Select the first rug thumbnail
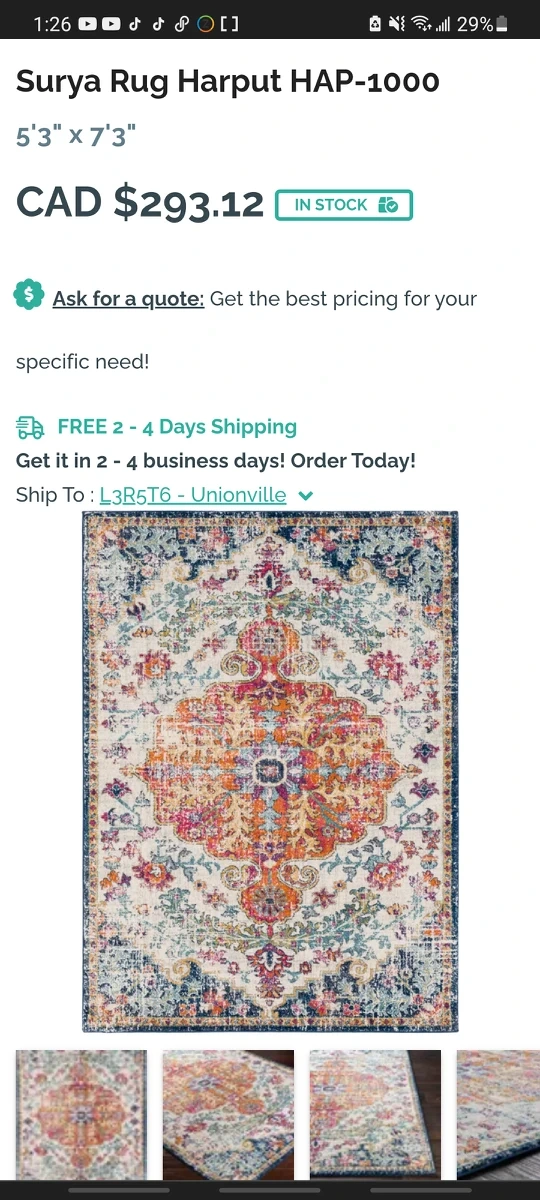The image size is (540, 1200). point(81,1113)
